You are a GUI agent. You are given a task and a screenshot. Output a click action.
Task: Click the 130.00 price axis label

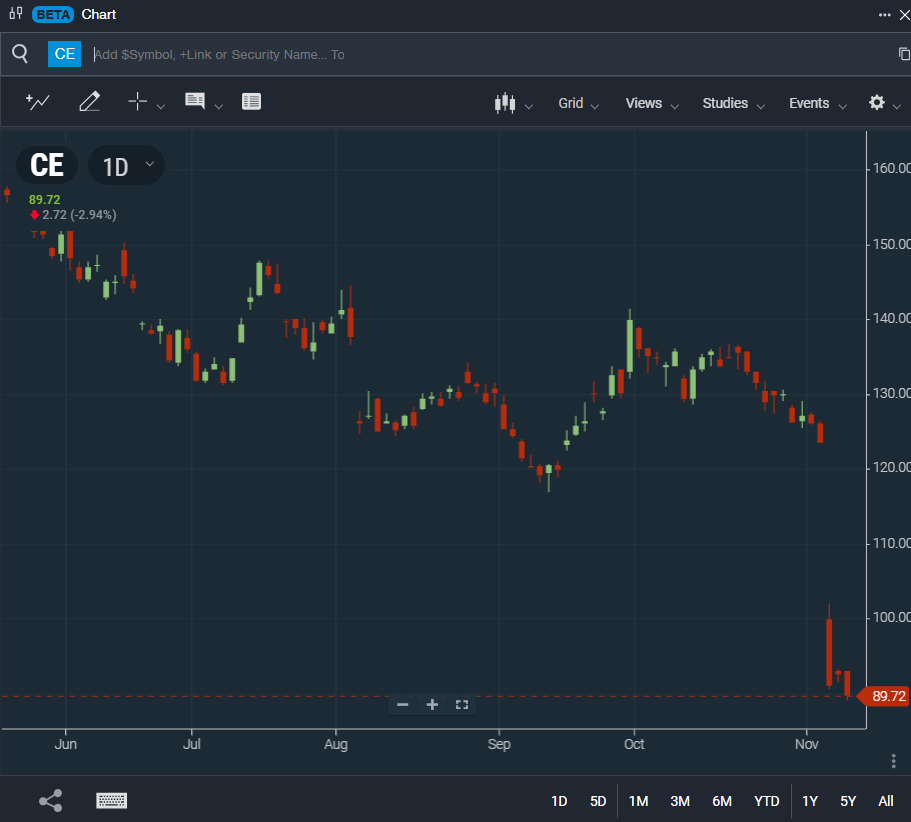coord(891,393)
